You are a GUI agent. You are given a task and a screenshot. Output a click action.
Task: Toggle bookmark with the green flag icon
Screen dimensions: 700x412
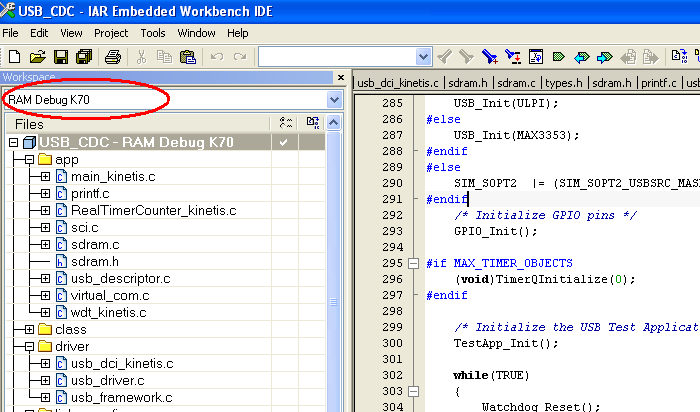coord(558,57)
